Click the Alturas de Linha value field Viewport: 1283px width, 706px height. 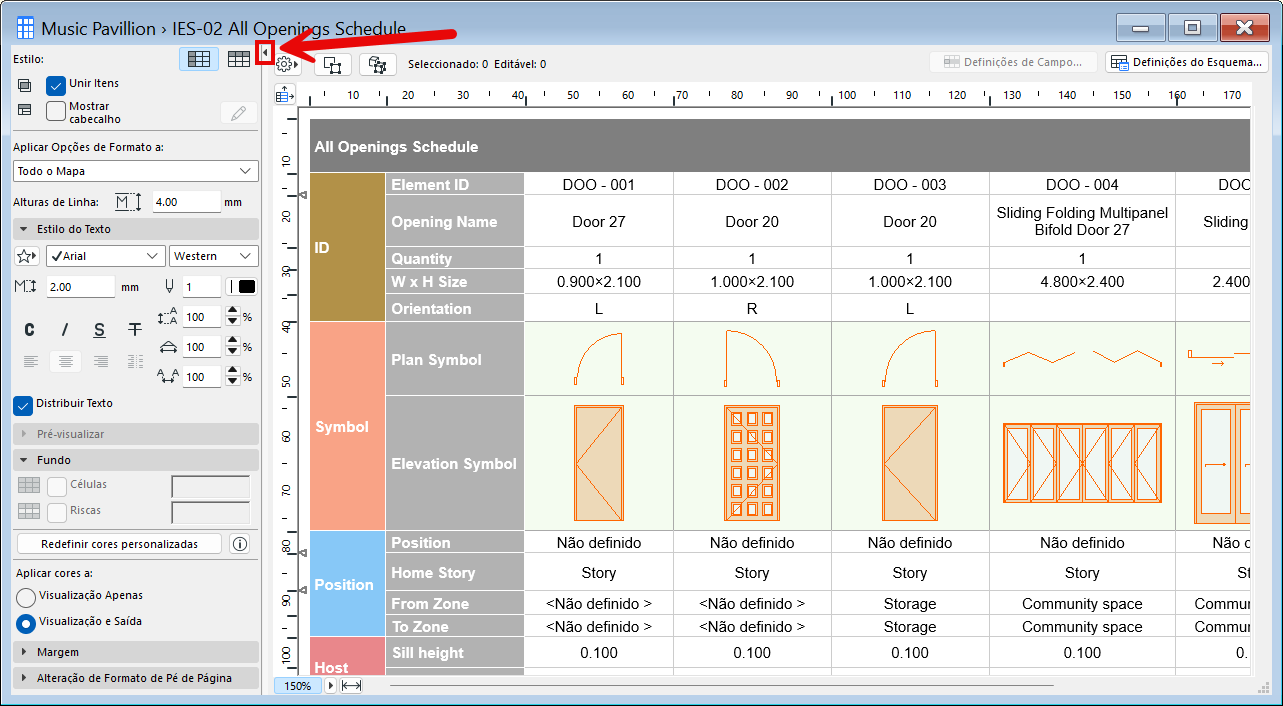pos(187,201)
